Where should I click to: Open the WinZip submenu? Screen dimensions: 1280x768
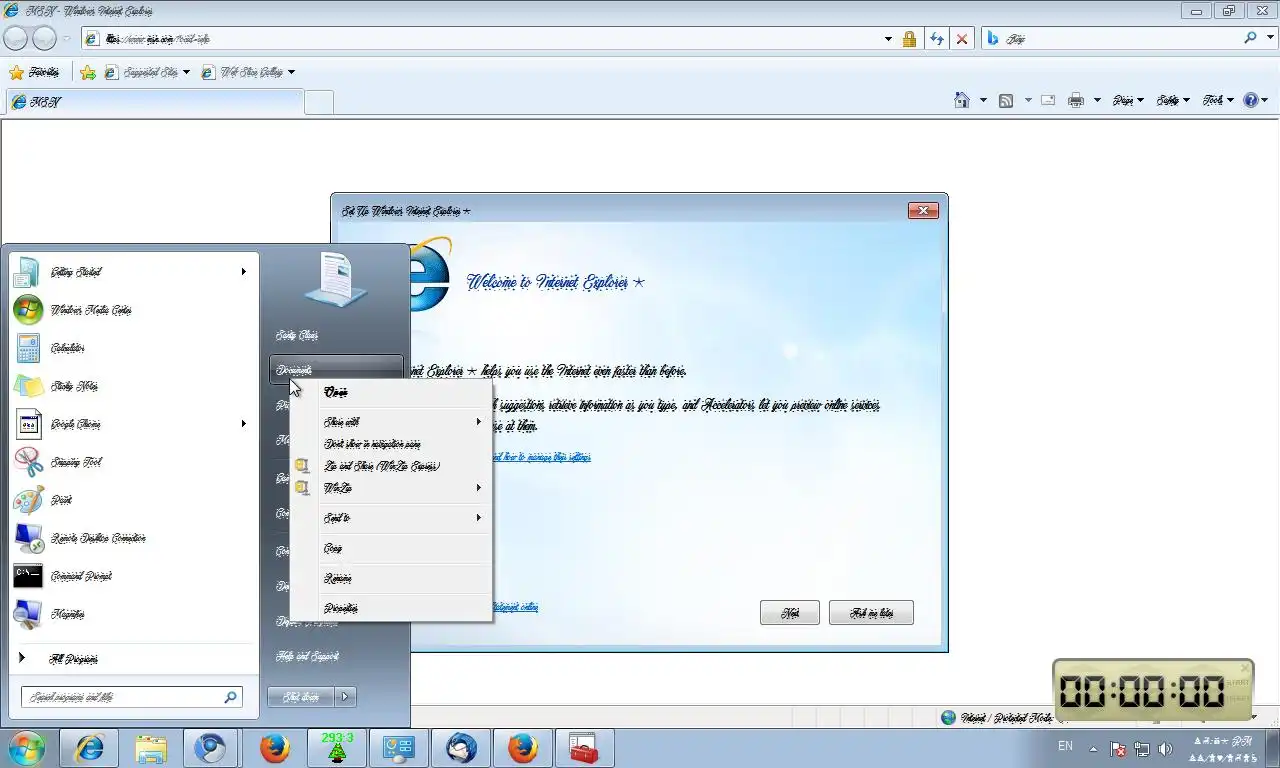[391, 488]
